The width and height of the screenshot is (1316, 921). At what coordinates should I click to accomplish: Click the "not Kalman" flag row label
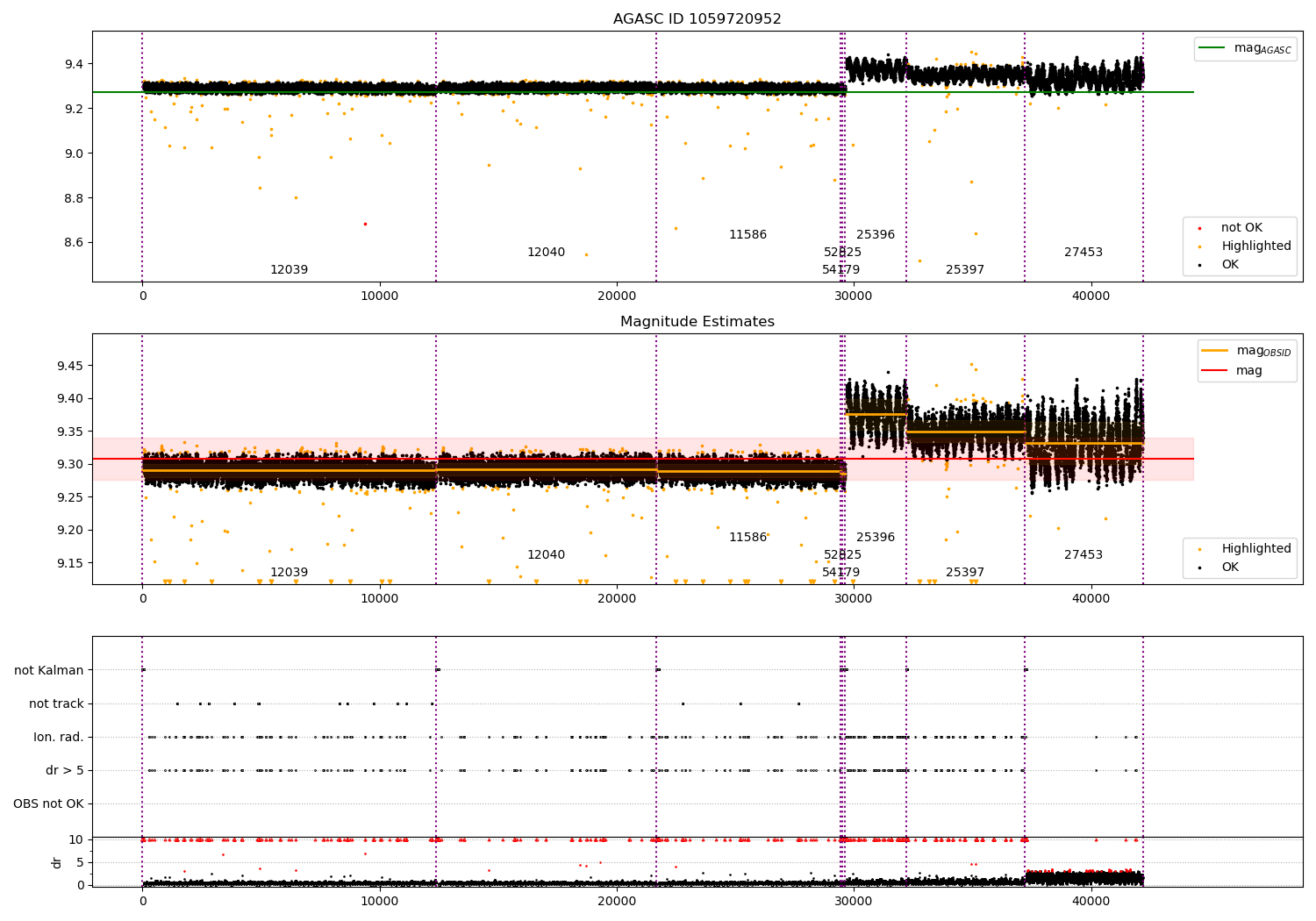[x=49, y=670]
